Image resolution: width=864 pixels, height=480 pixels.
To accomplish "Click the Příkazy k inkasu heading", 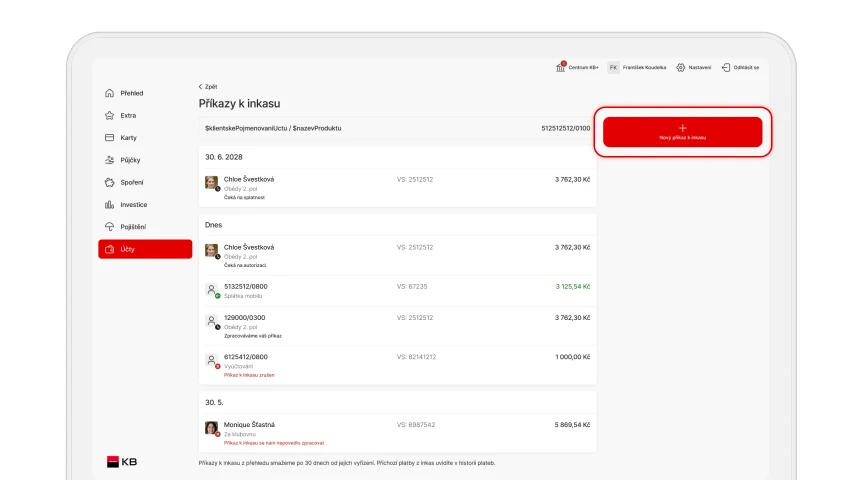I will [x=239, y=104].
